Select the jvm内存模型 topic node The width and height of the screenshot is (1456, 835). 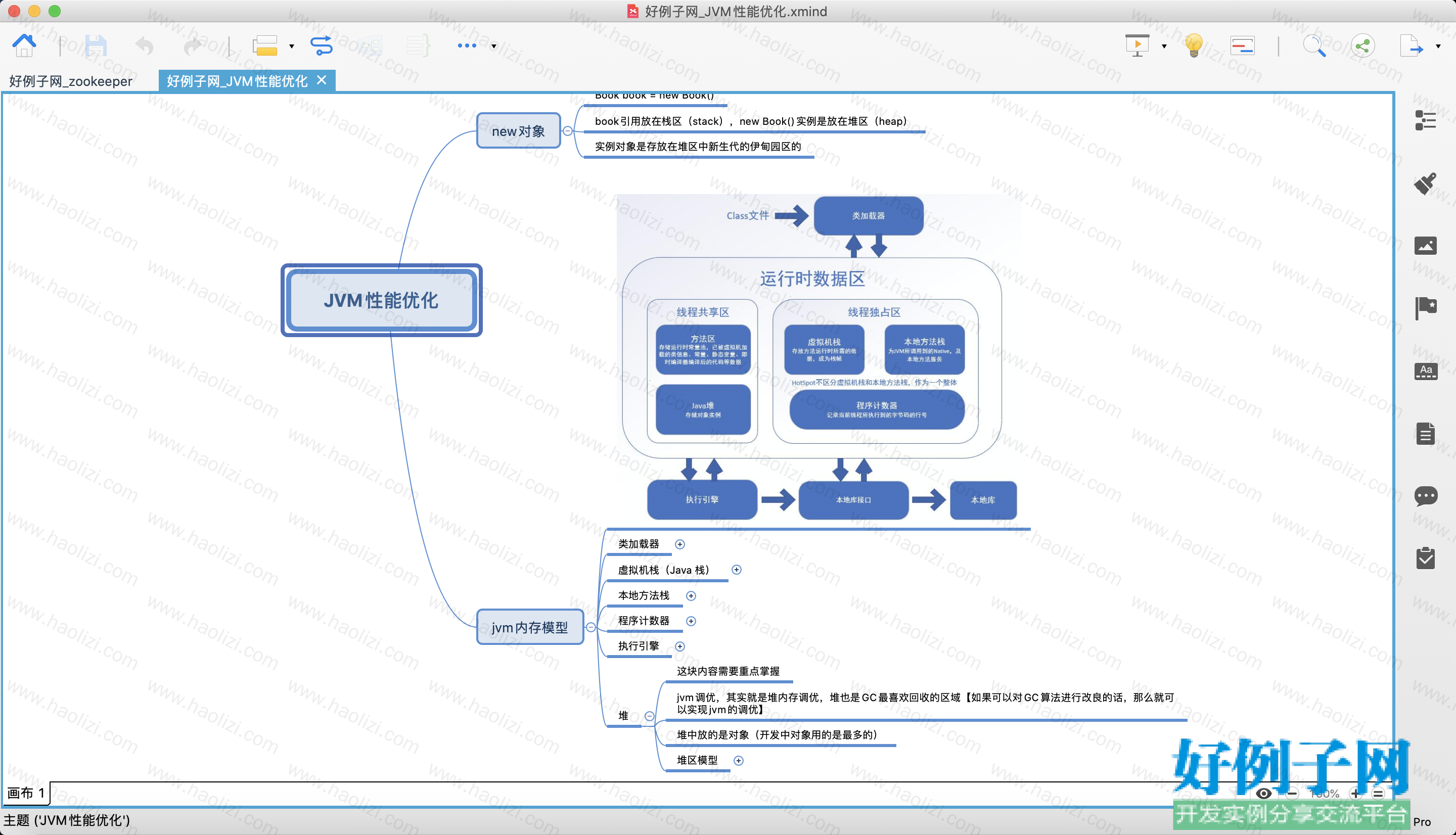coord(530,627)
